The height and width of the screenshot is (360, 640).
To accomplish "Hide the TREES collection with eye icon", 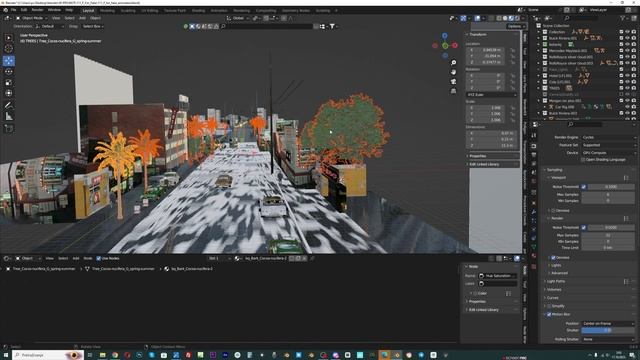I will [627, 88].
